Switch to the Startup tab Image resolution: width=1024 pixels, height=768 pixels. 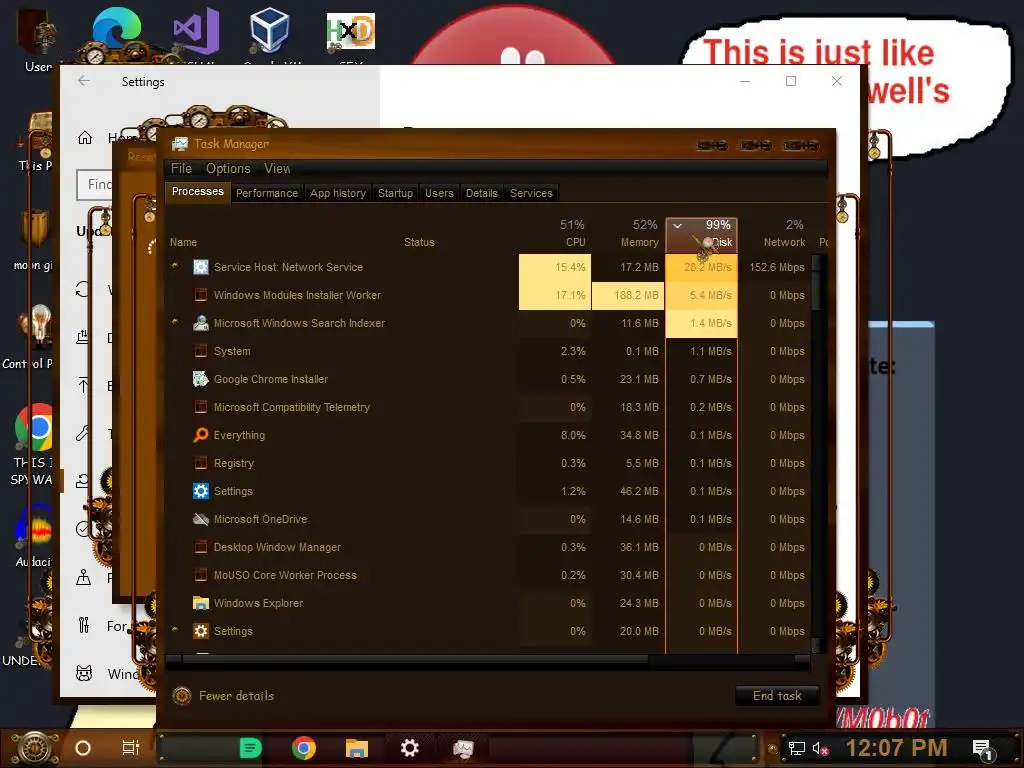[395, 193]
